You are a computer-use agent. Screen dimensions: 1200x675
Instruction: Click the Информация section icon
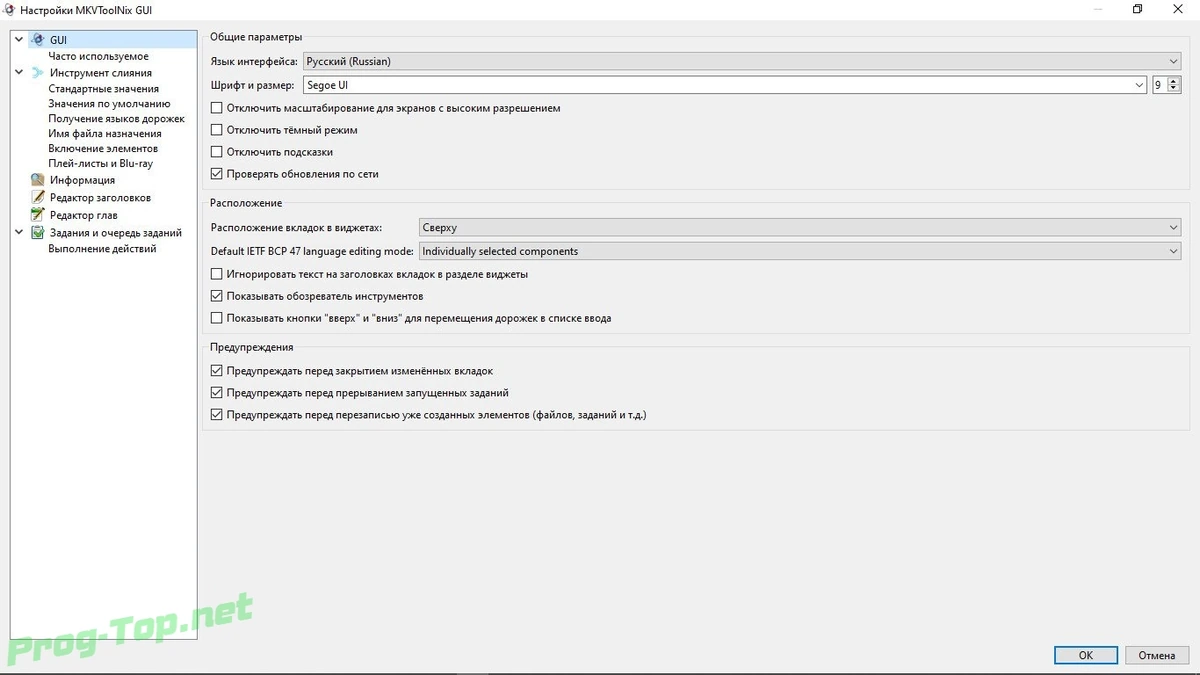[x=38, y=180]
